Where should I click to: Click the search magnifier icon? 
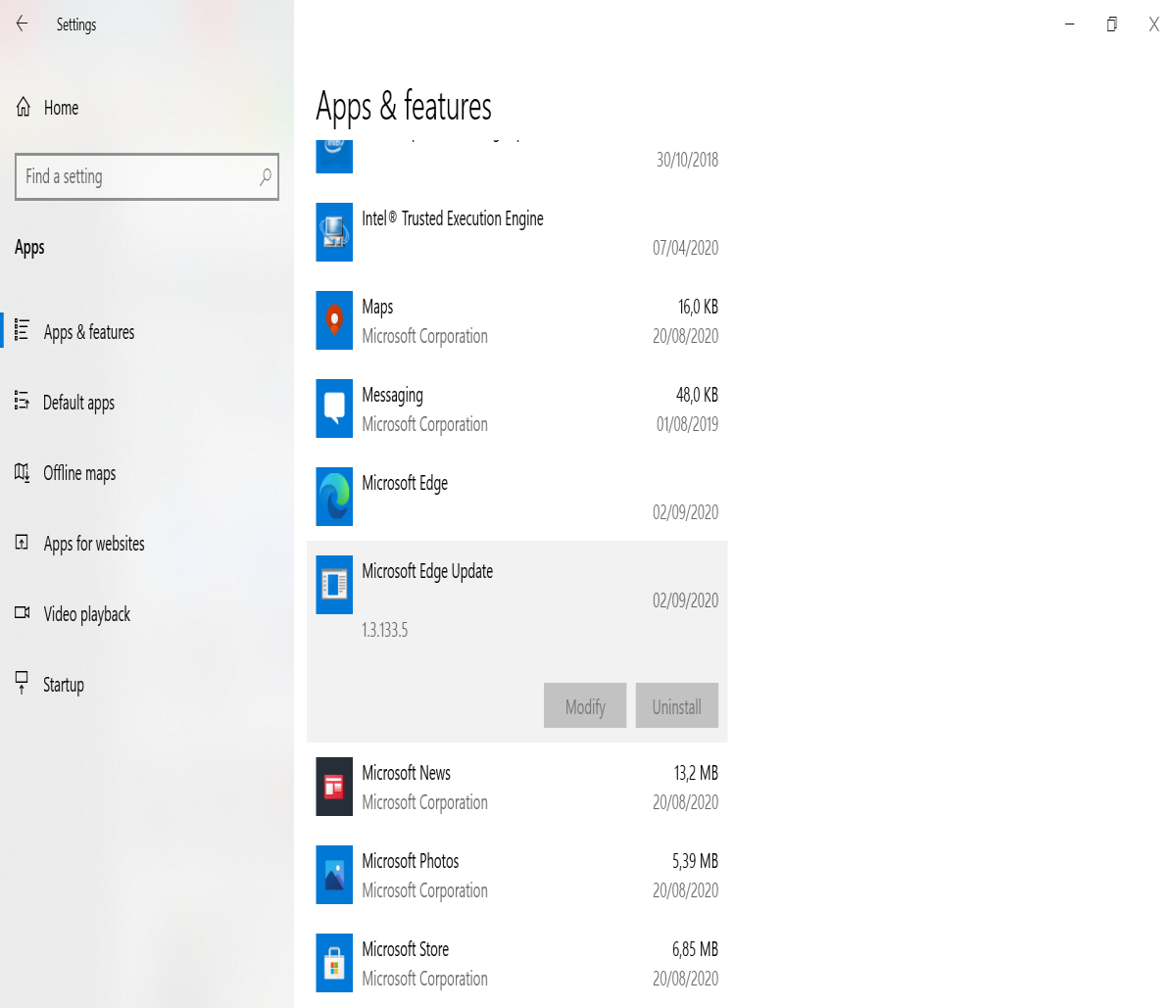click(x=265, y=176)
